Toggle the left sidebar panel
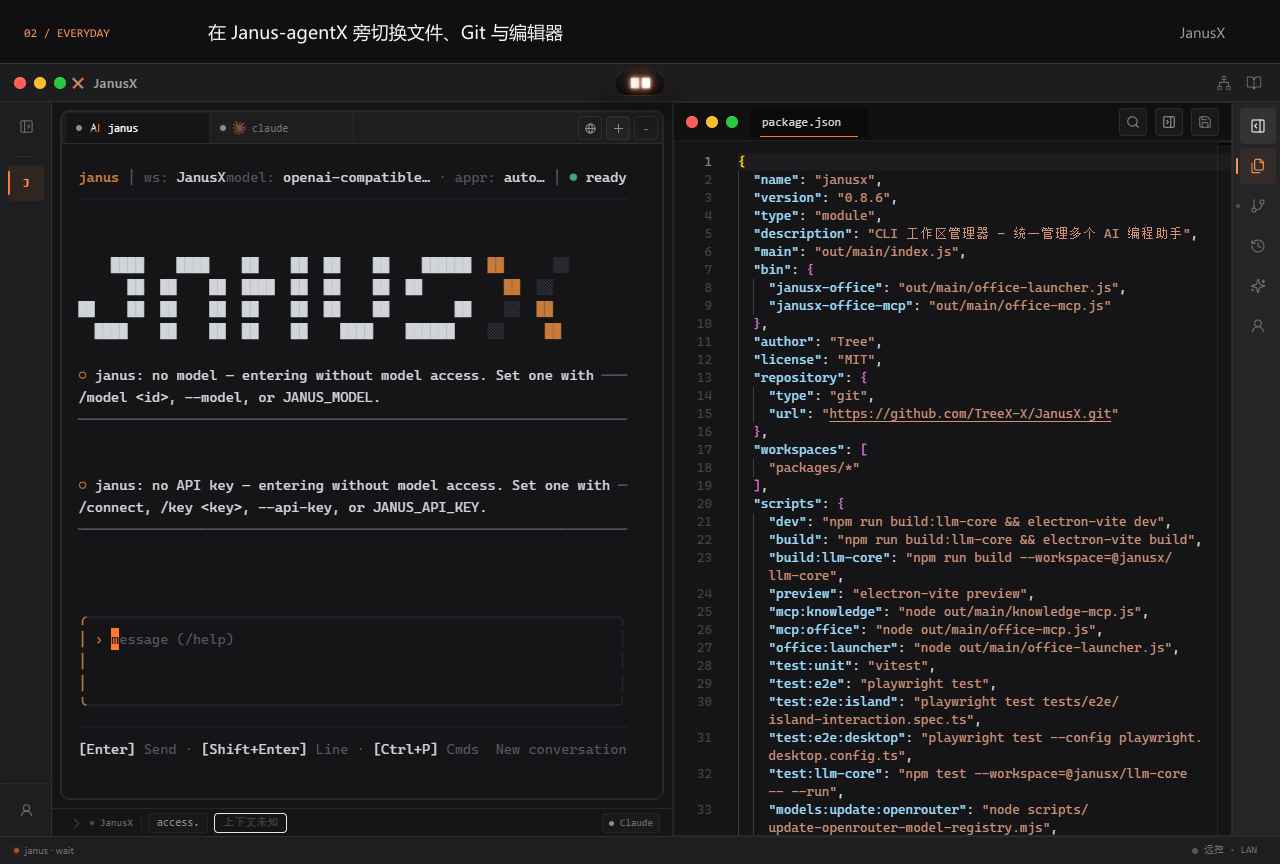The image size is (1280, 864). [x=27, y=127]
